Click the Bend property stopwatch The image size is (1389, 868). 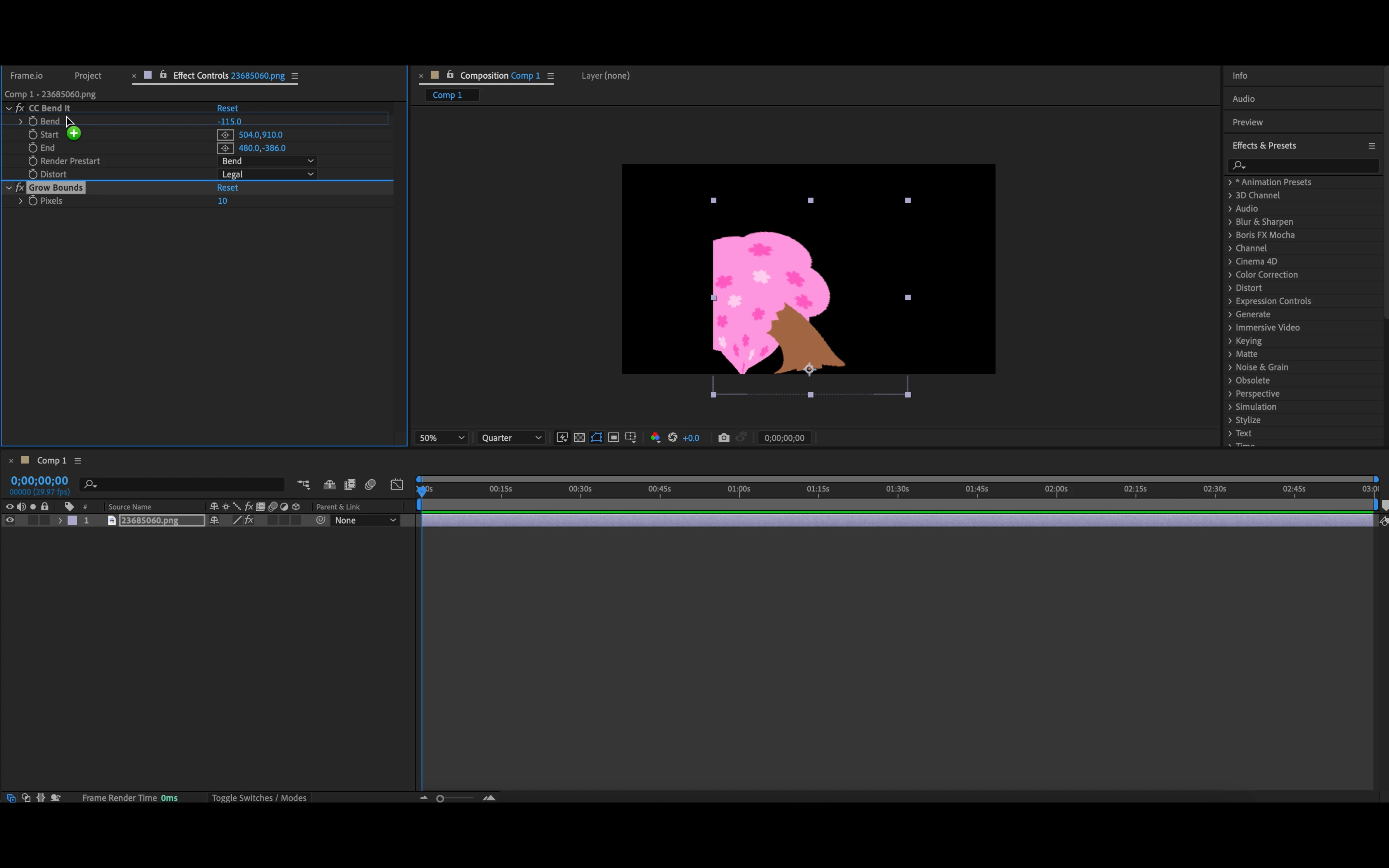click(x=33, y=121)
